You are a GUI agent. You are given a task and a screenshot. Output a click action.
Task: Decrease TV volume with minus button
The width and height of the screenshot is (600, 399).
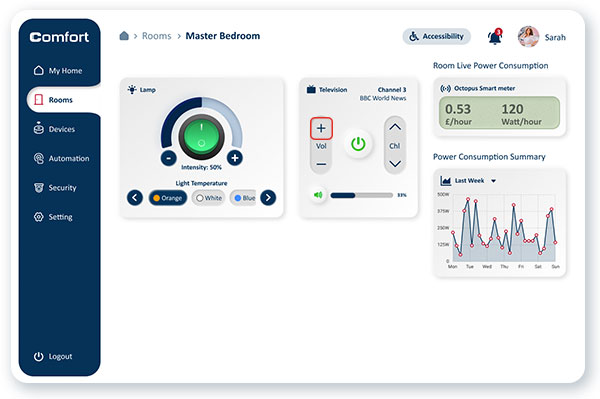[321, 164]
